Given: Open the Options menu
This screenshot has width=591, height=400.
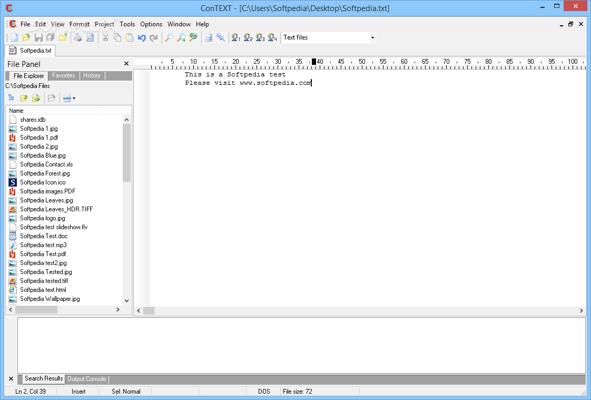Looking at the screenshot, I should coord(151,24).
